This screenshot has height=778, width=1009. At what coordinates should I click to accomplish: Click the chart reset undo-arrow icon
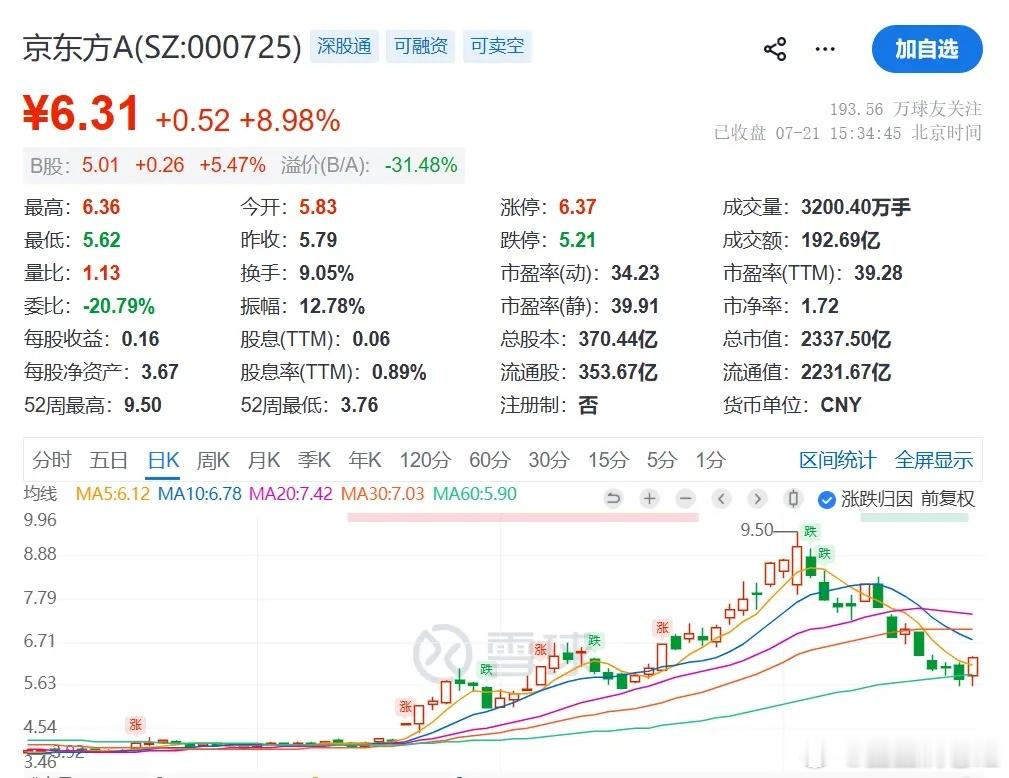(614, 498)
